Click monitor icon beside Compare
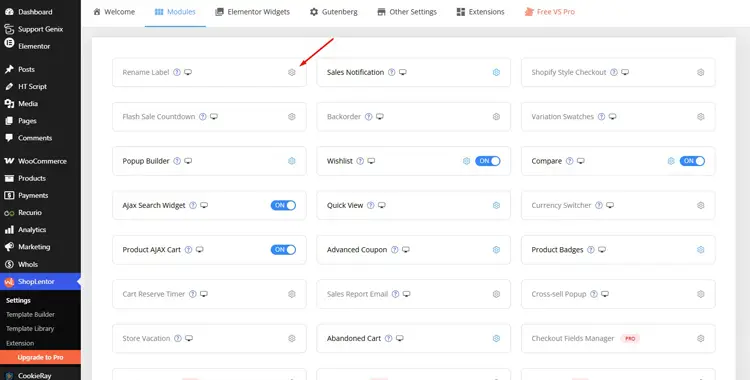This screenshot has width=750, height=380. 581,161
